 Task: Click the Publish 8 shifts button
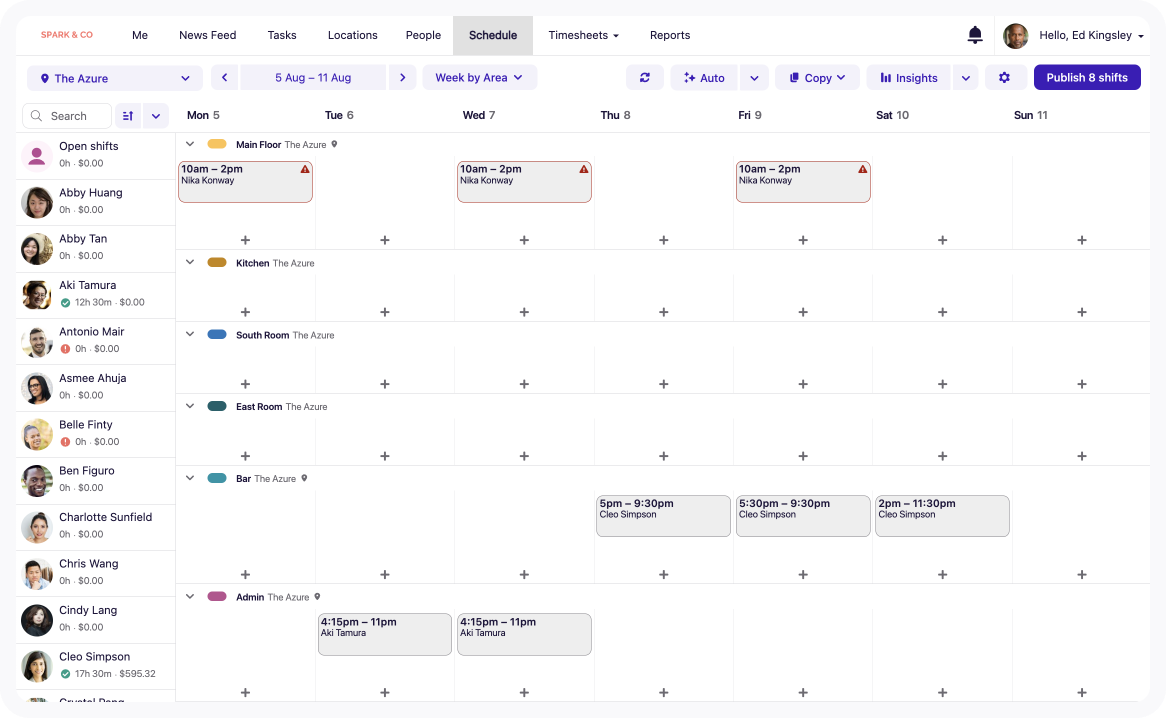(x=1087, y=77)
